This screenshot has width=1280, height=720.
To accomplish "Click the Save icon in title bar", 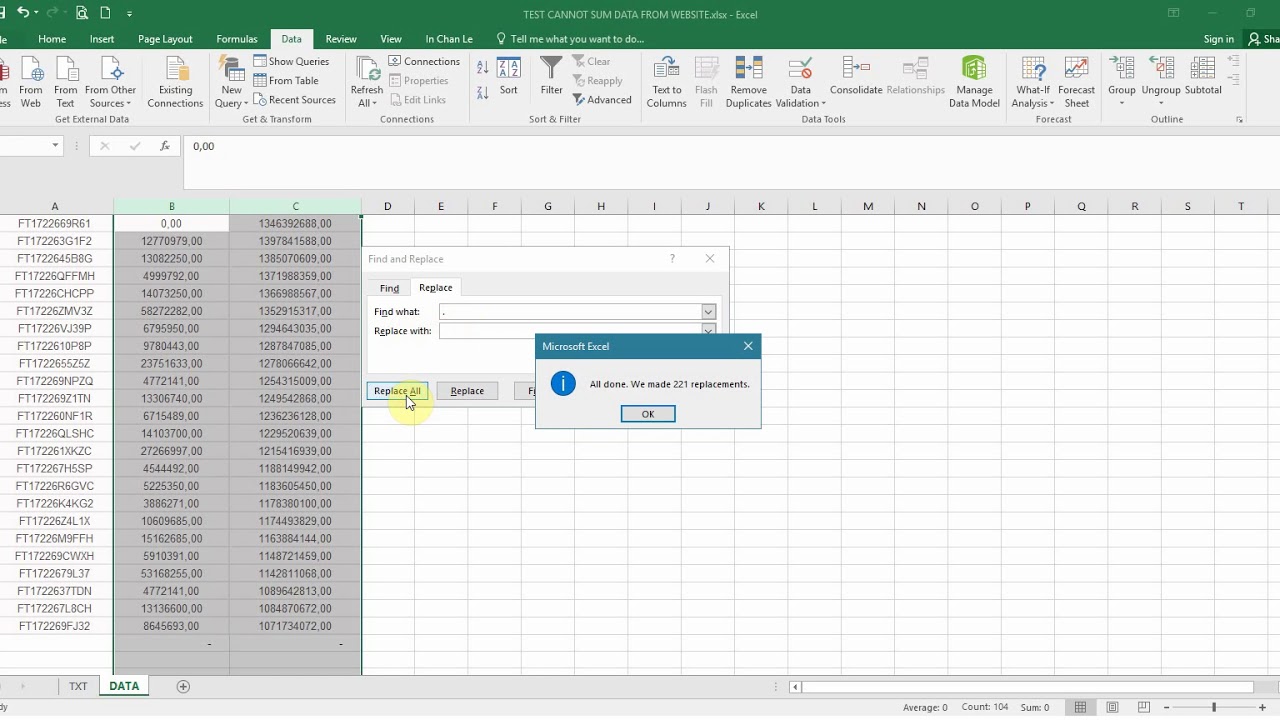I will pyautogui.click(x=2, y=14).
